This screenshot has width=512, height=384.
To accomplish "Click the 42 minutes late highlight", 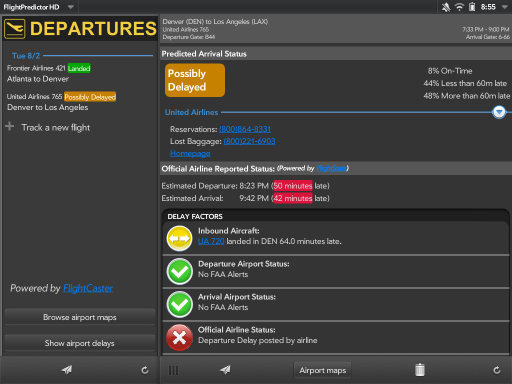I will tap(293, 198).
